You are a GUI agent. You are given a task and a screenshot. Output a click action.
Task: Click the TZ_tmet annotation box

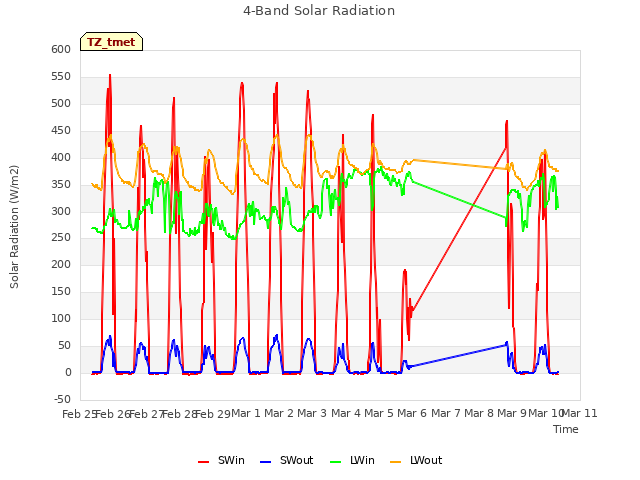111,42
